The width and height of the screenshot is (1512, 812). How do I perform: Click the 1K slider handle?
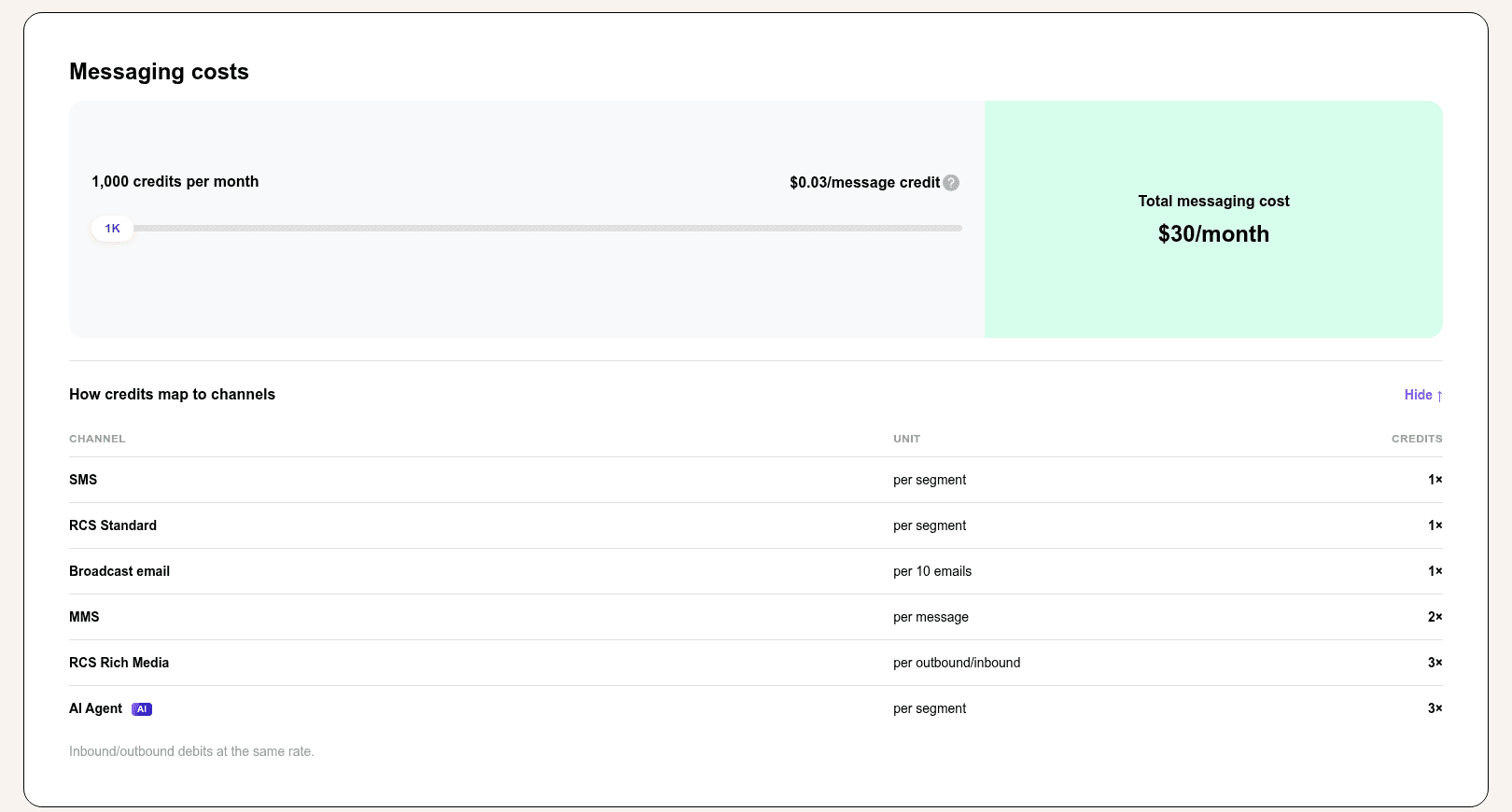coord(113,229)
